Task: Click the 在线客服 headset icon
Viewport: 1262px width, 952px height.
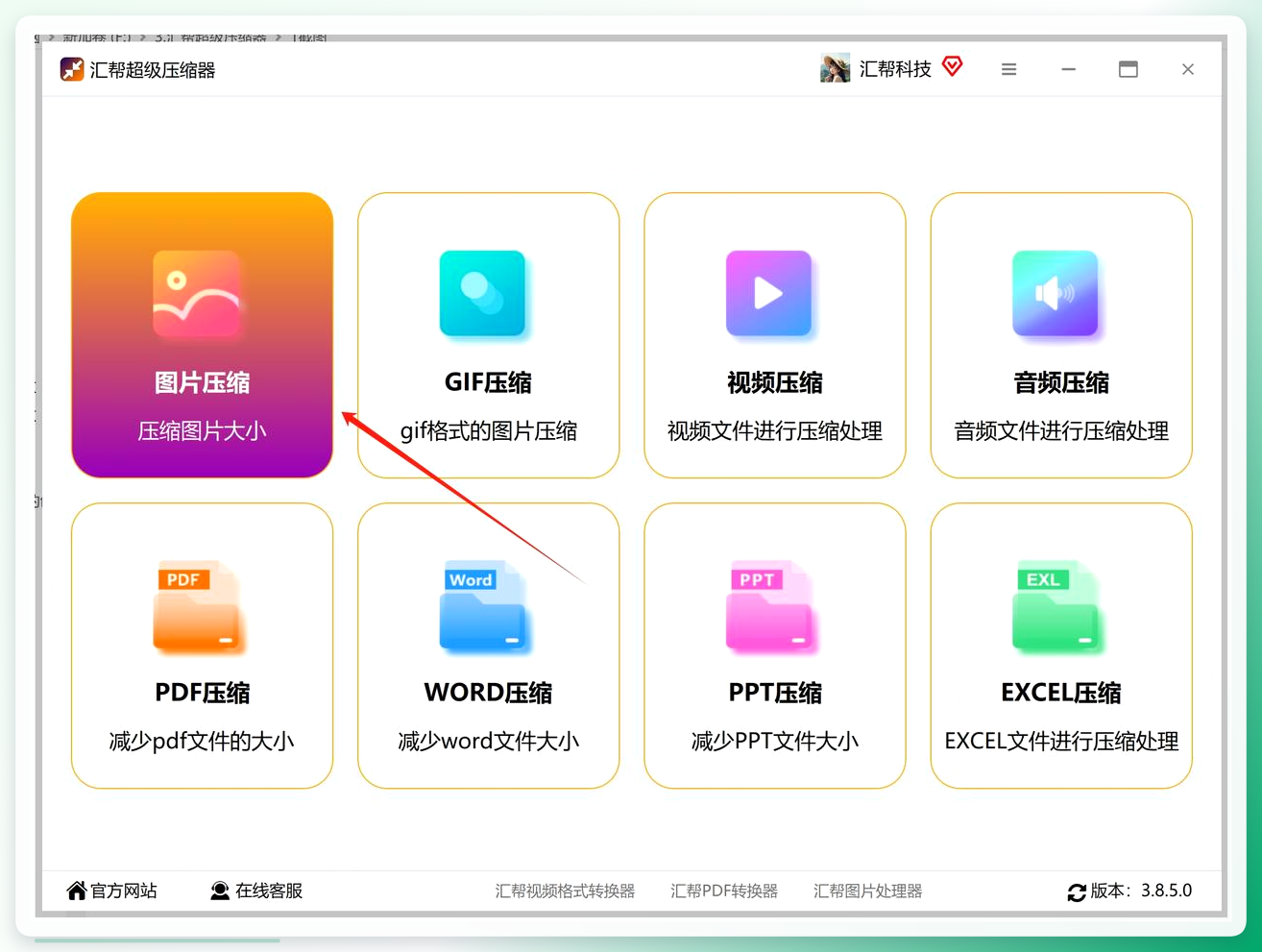Action: [220, 891]
